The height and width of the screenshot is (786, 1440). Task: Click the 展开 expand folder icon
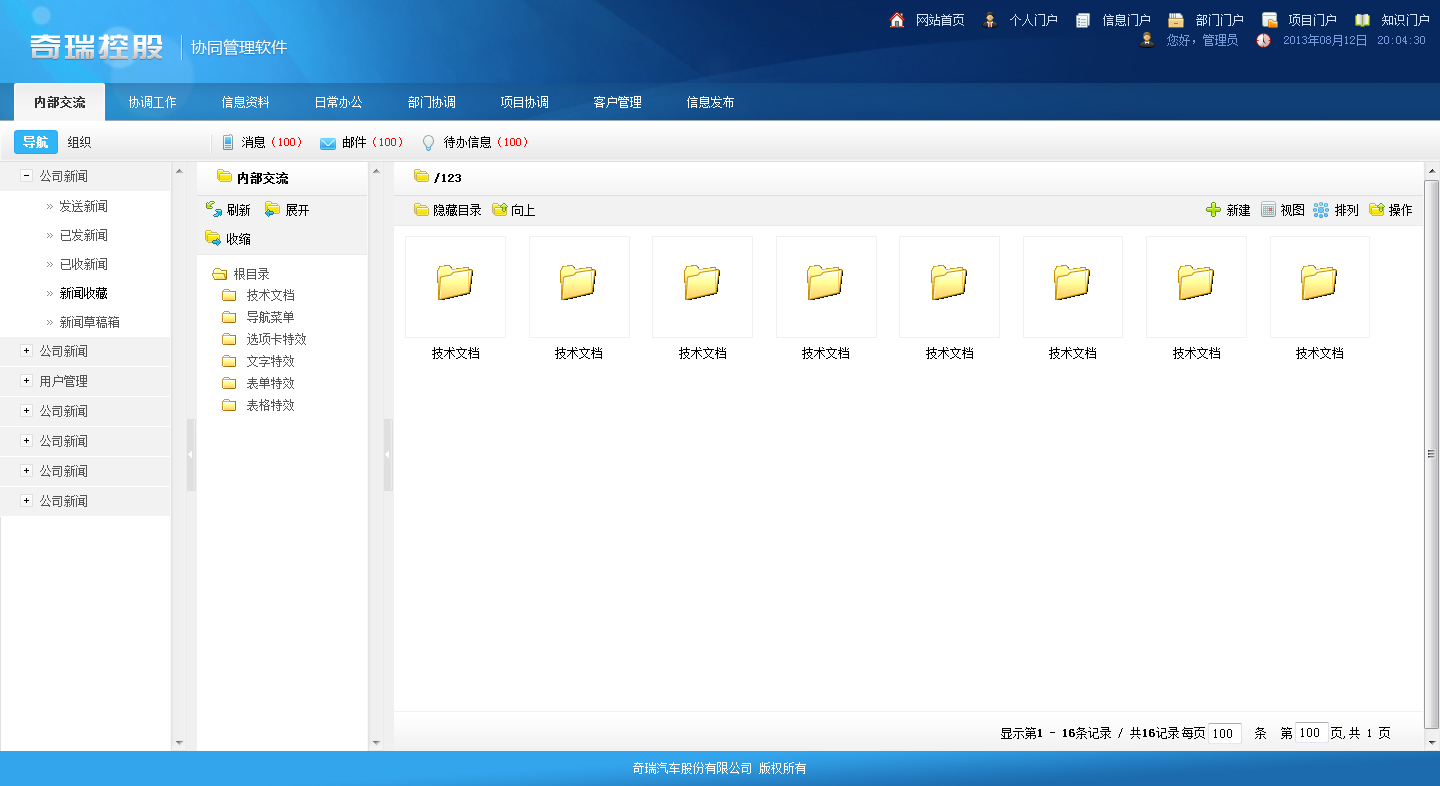click(x=272, y=209)
